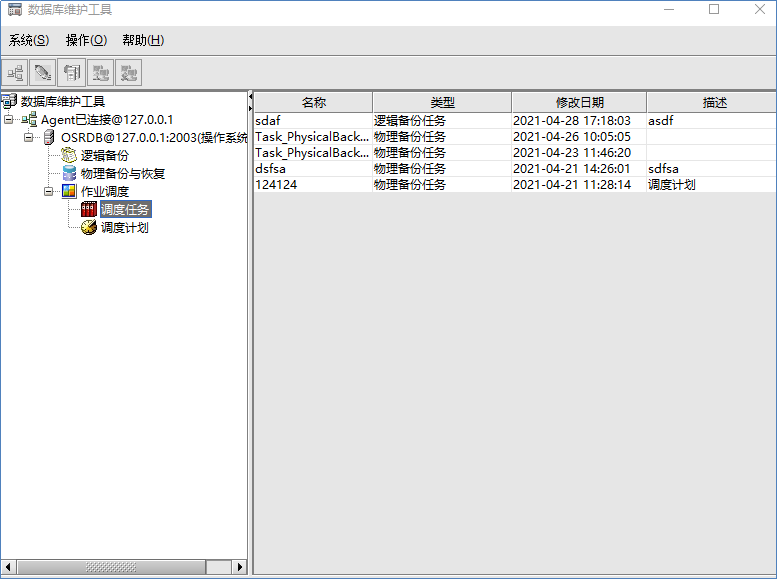The image size is (778, 579).
Task: Select the 调度计划 tree item
Action: [x=125, y=227]
